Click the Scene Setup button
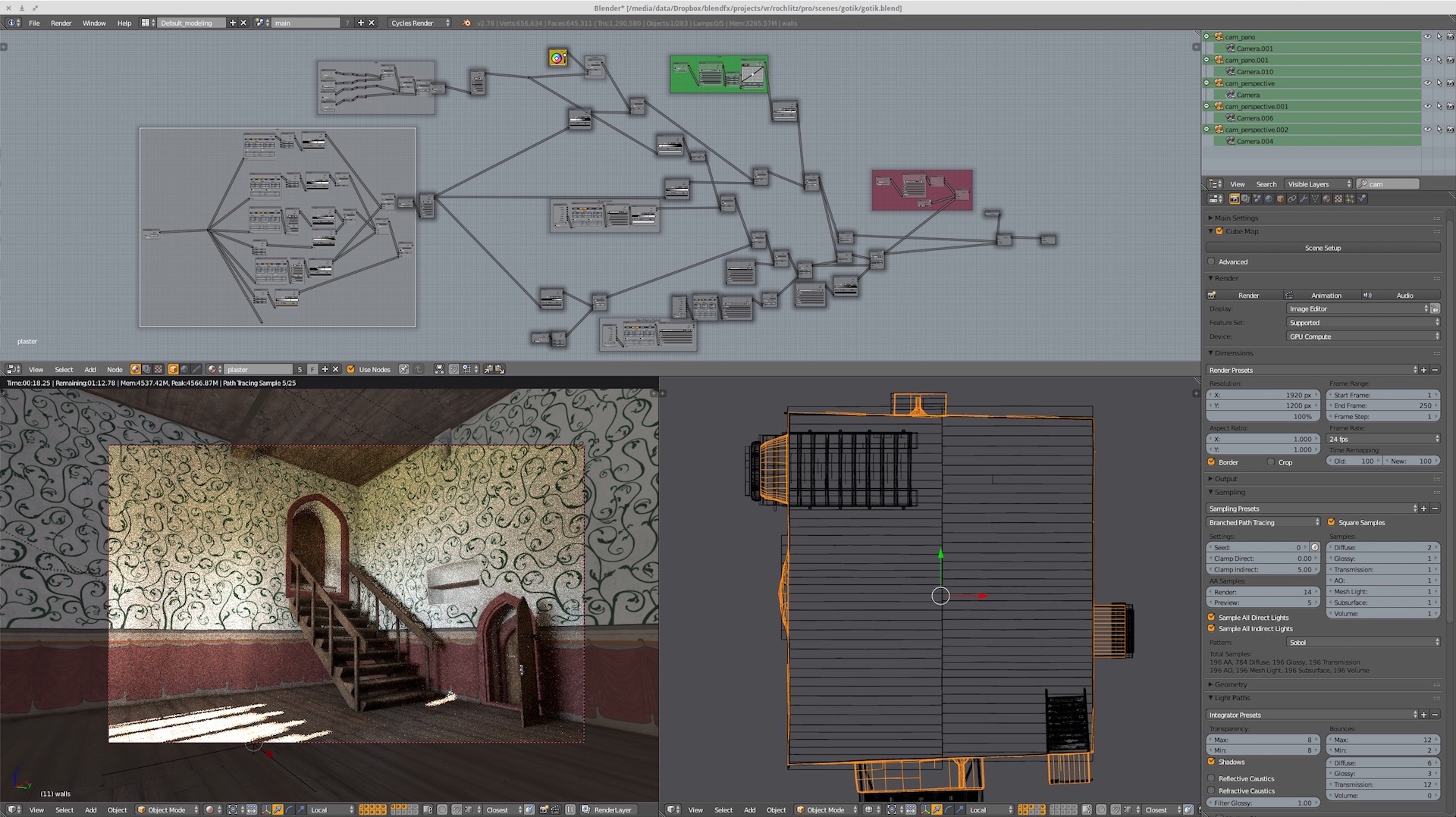 [x=1323, y=248]
